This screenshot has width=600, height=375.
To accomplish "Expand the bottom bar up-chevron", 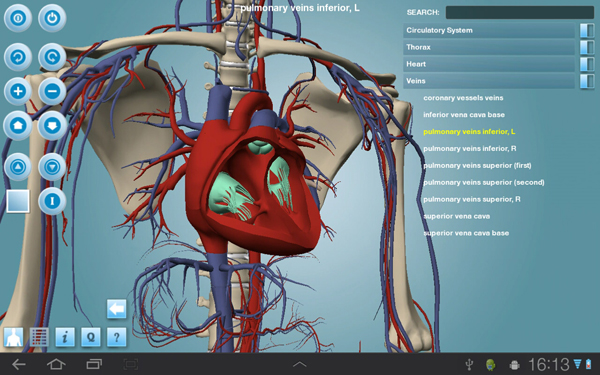I will [300, 364].
